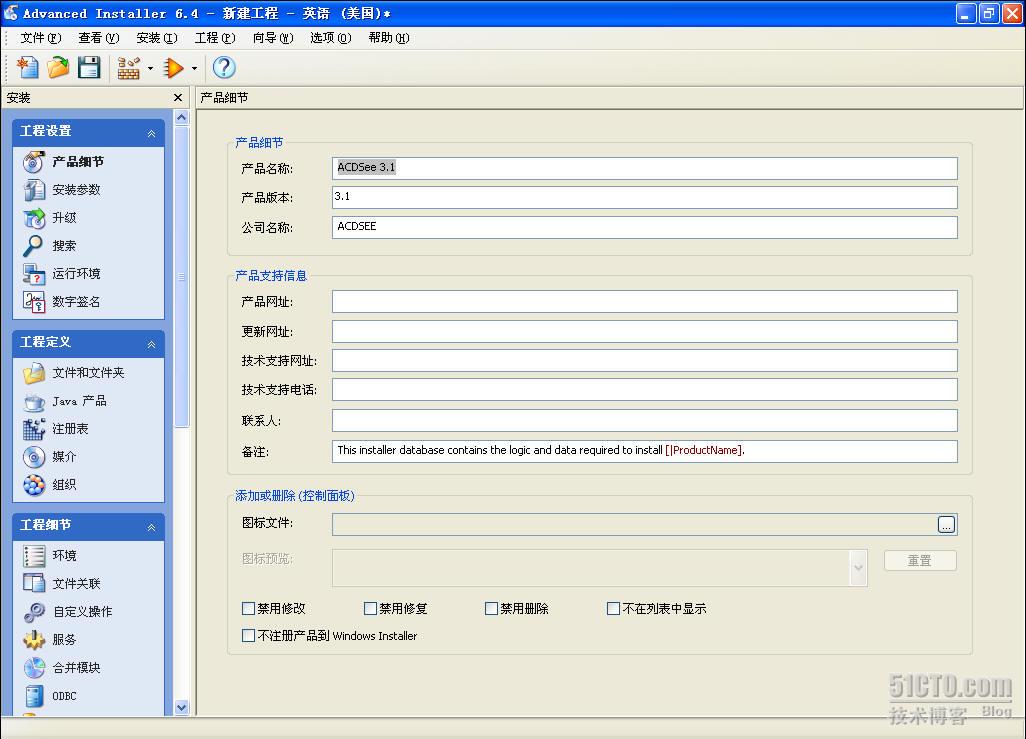1026x739 pixels.
Task: Click the 联系人 input field
Action: [x=645, y=420]
